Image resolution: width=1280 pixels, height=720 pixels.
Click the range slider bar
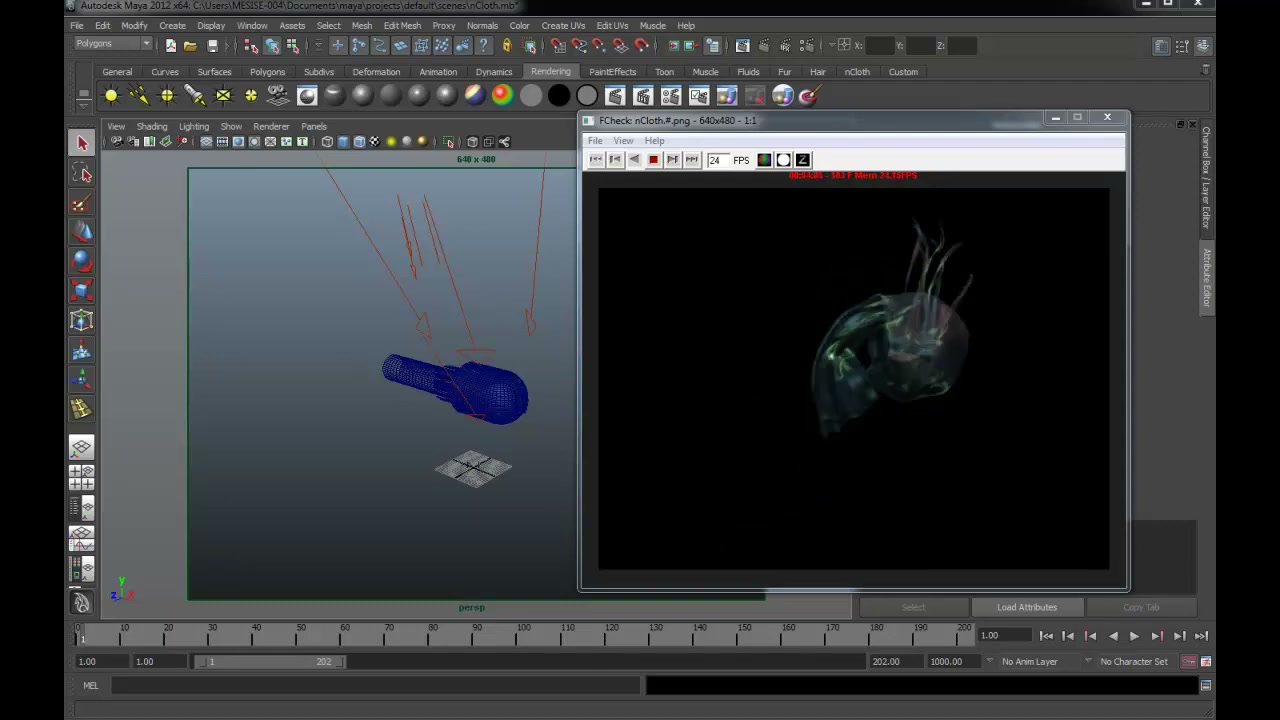click(x=271, y=661)
